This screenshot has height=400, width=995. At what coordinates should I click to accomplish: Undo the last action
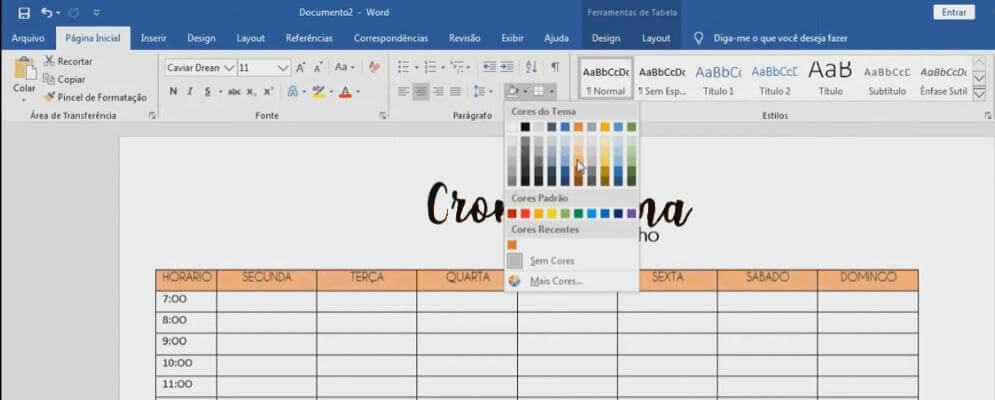(x=47, y=13)
